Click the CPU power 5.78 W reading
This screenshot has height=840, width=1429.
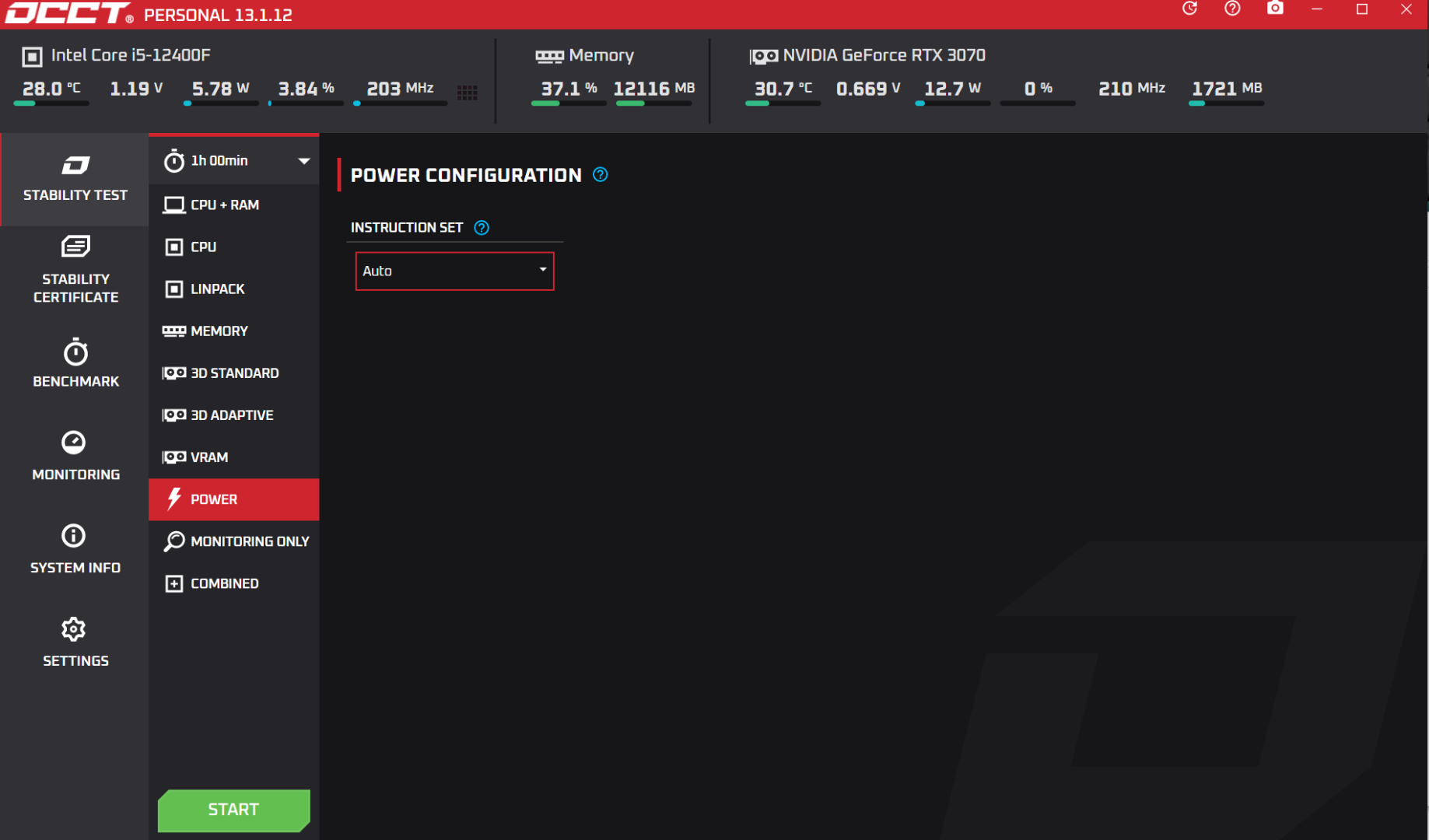point(221,89)
